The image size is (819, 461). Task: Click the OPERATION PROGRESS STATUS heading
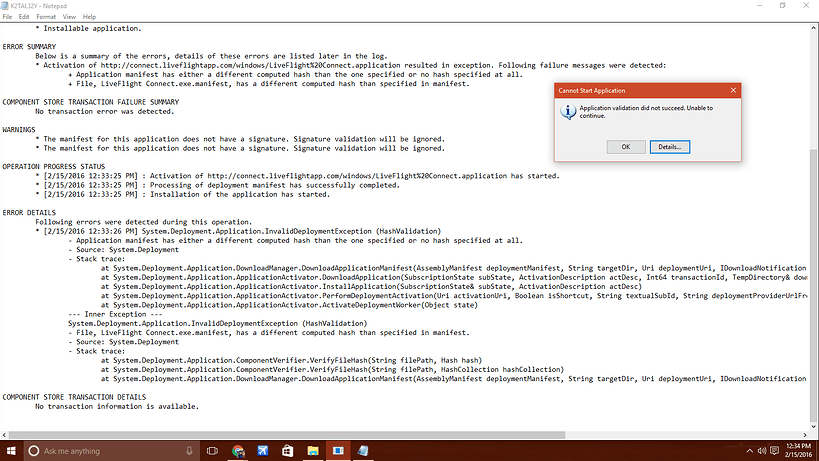[53, 167]
